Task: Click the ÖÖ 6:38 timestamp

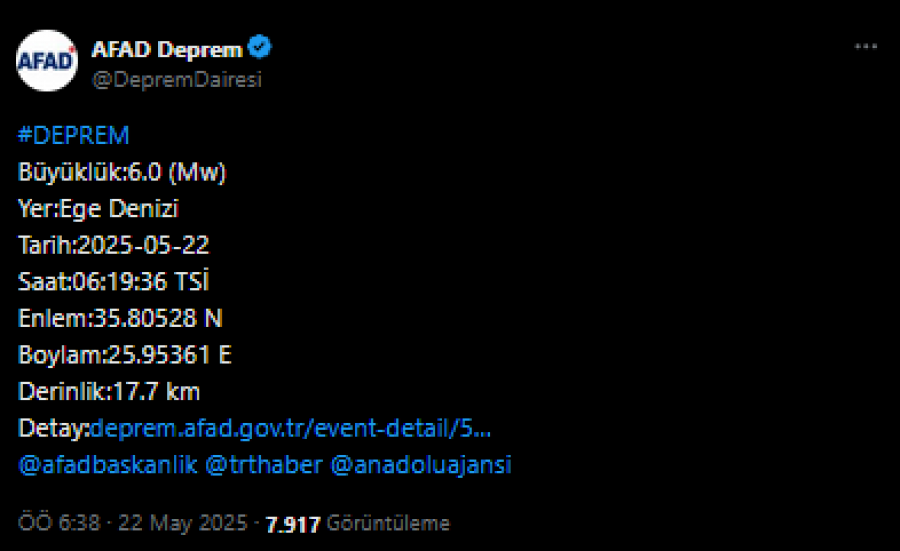Action: click(59, 523)
